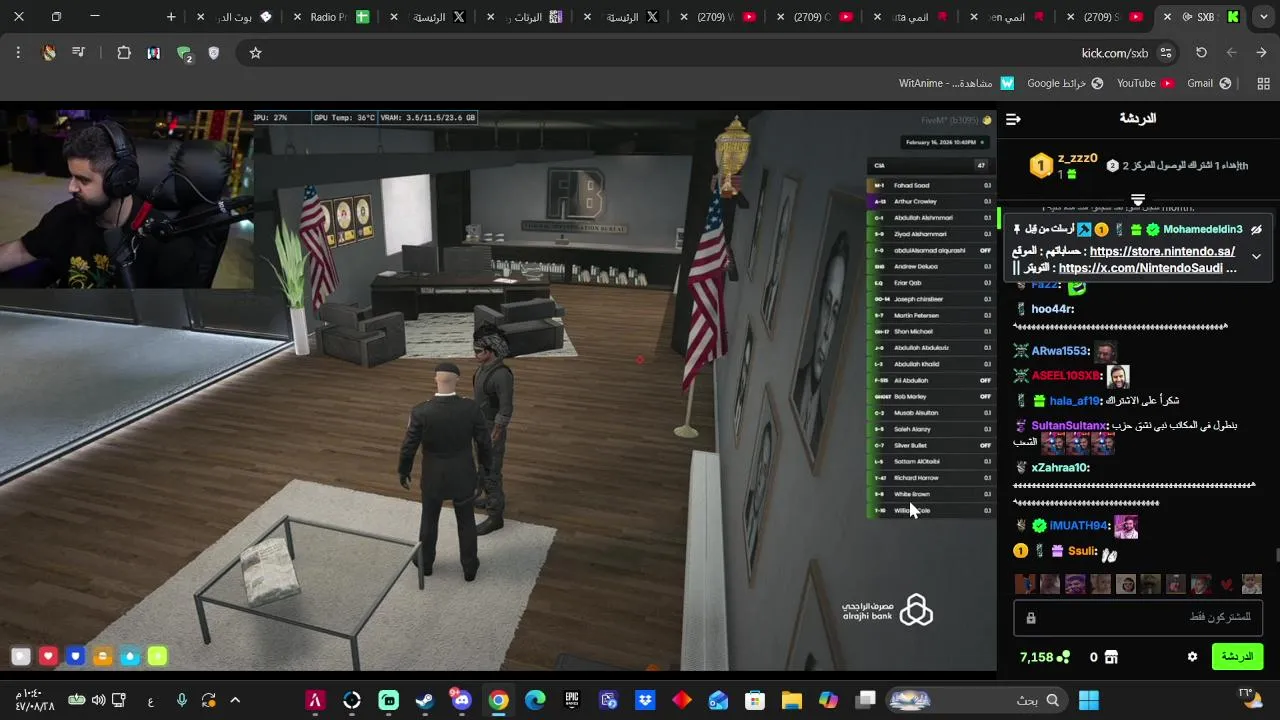Screen dimensions: 1280x720
Task: Click chat username IMUATH94
Action: pos(1080,526)
